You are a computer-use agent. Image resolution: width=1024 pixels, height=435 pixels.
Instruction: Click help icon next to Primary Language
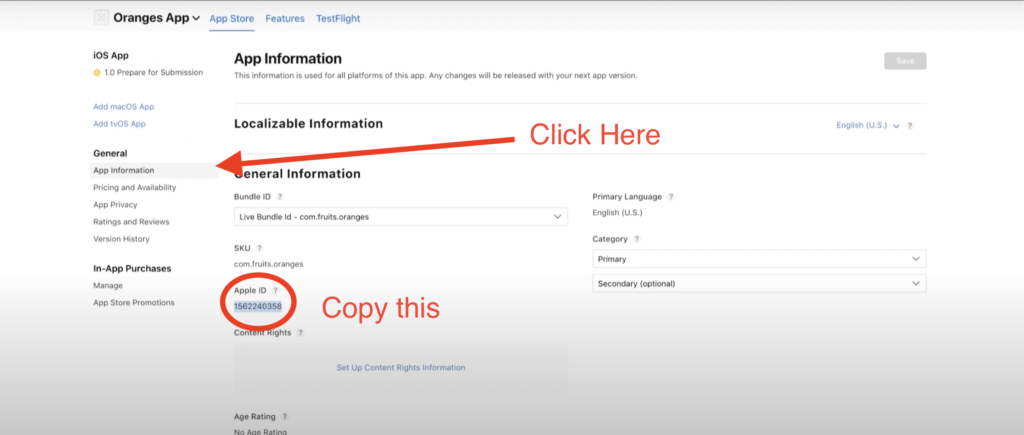tap(671, 197)
